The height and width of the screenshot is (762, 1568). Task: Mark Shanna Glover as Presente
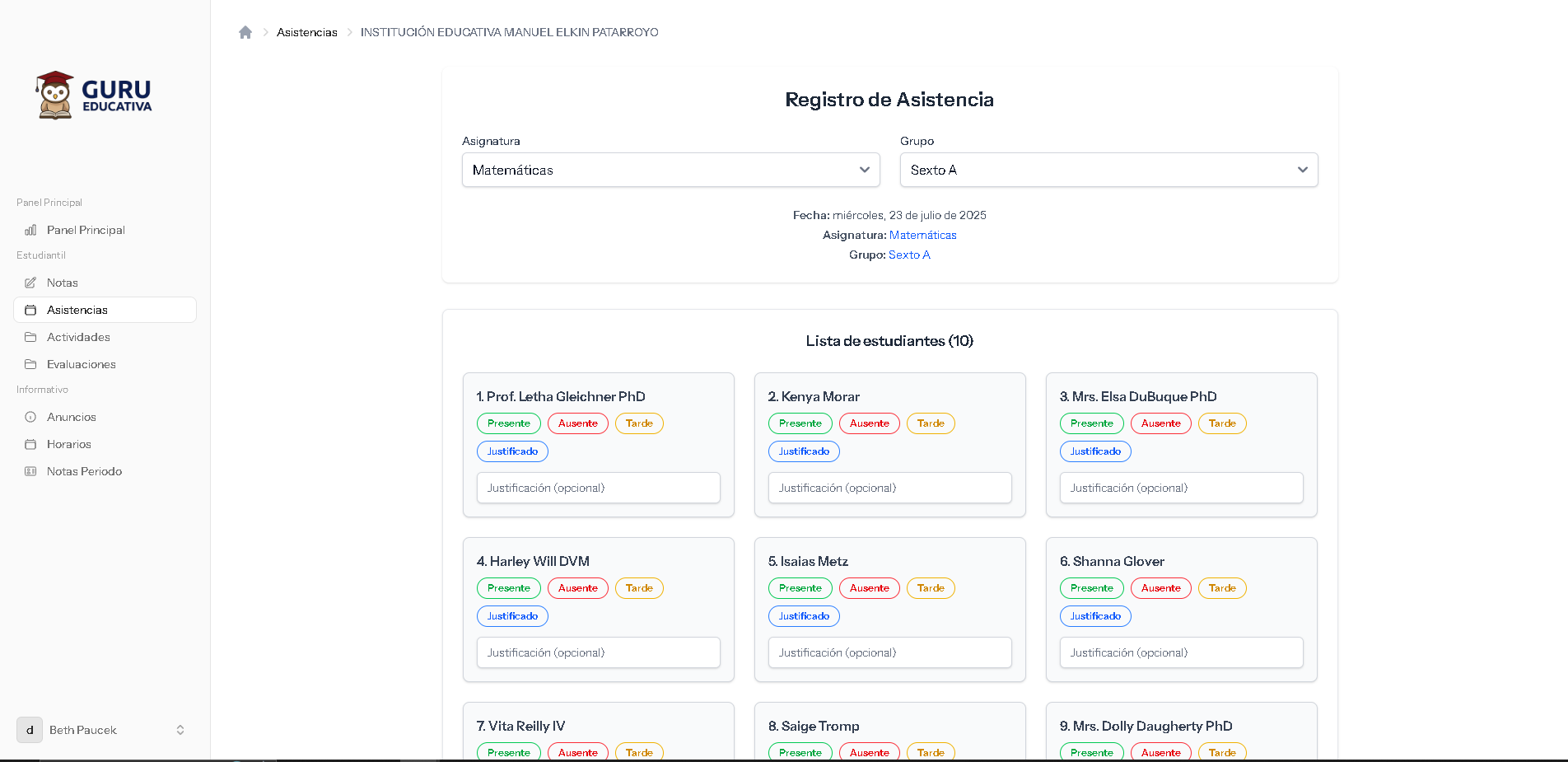[1091, 588]
